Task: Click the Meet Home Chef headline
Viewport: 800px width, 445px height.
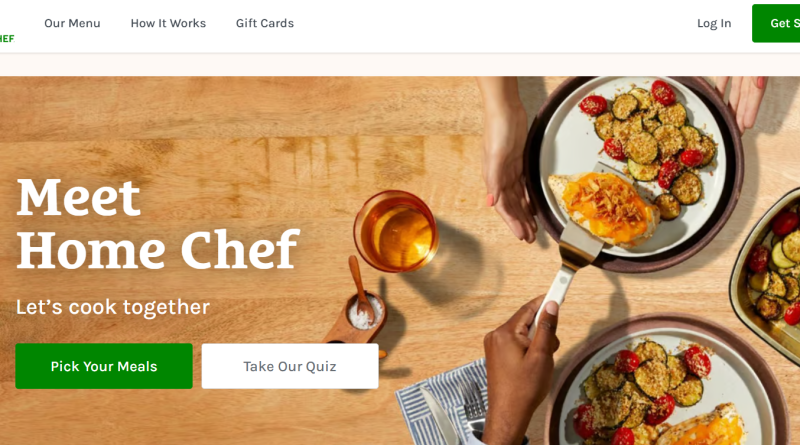Action: (158, 224)
